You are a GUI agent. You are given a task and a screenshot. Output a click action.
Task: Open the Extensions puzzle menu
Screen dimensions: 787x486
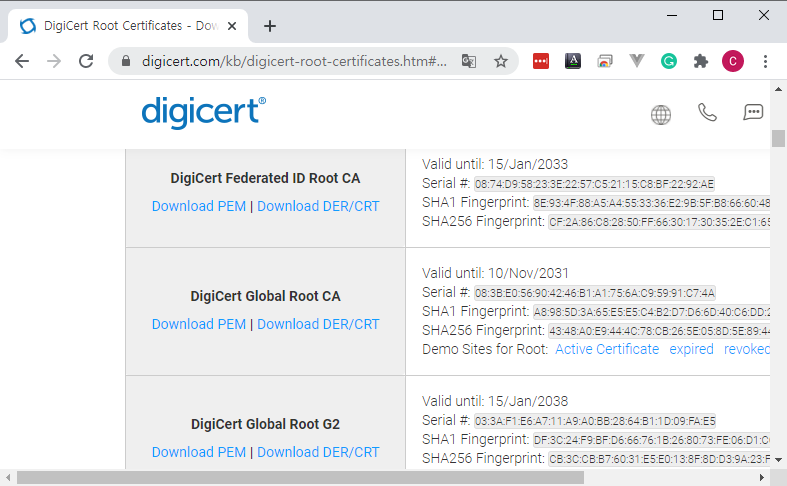tap(701, 61)
